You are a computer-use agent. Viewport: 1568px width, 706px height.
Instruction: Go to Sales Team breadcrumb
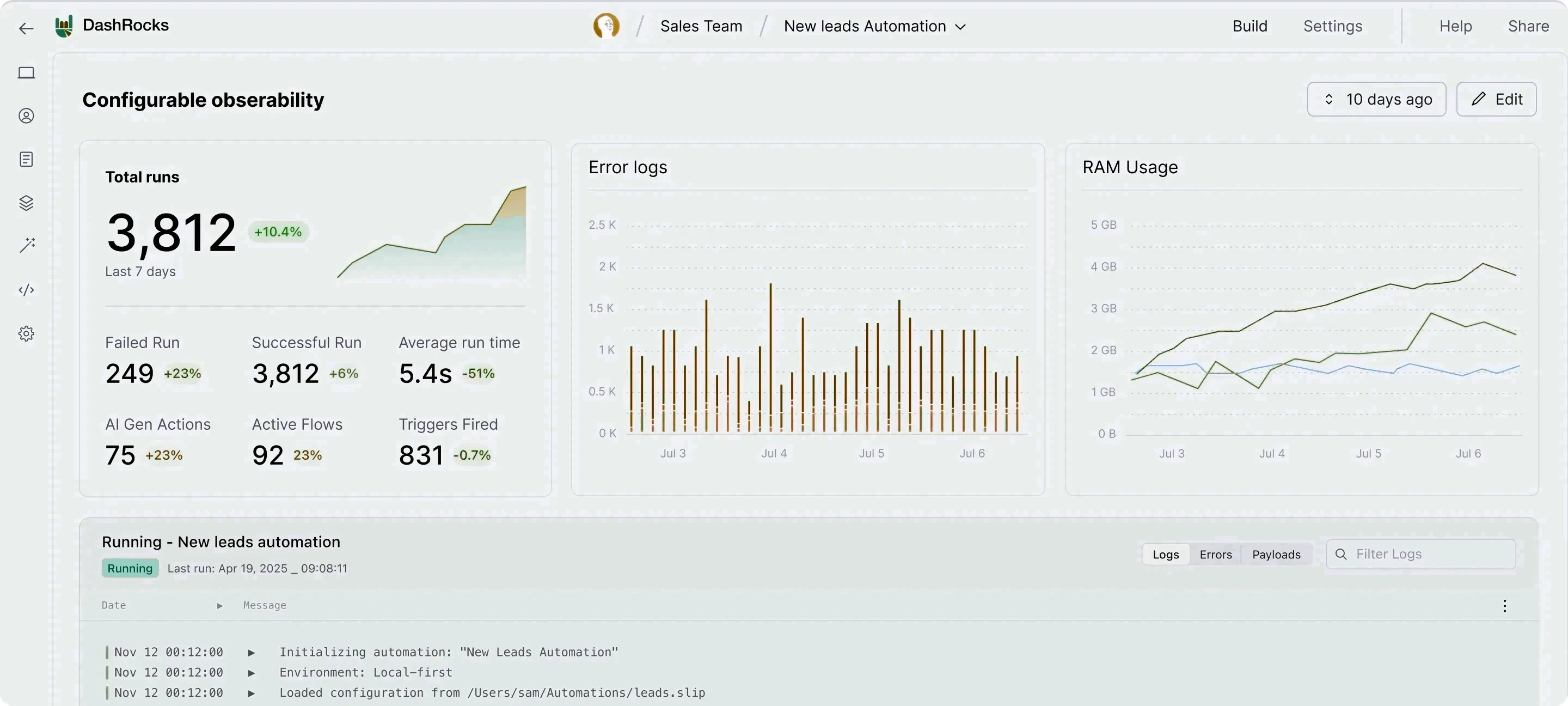coord(701,26)
